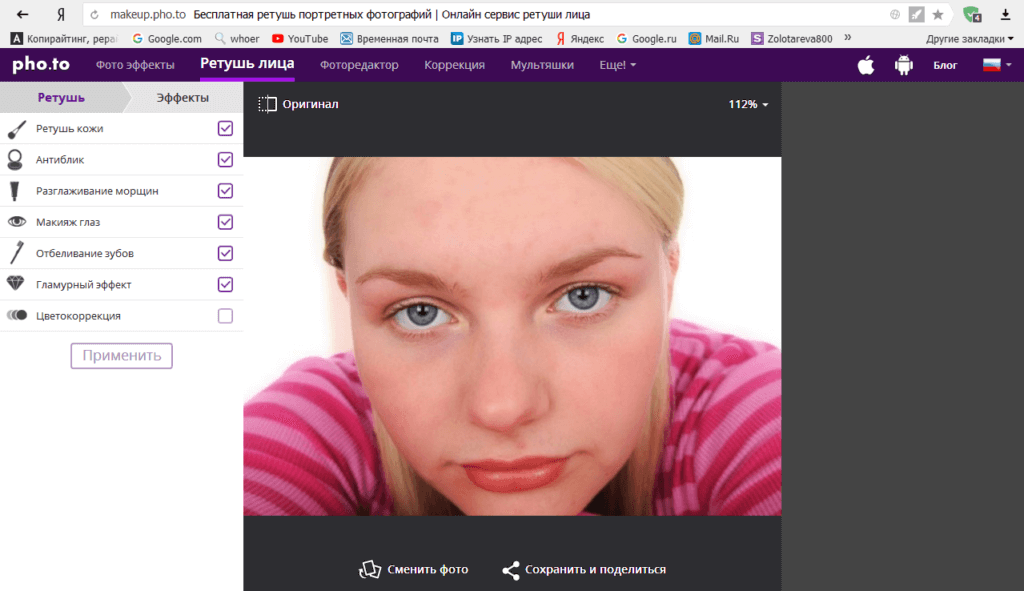Bookmark page with the star icon
Screen dimensions: 1024x591
pos(938,15)
